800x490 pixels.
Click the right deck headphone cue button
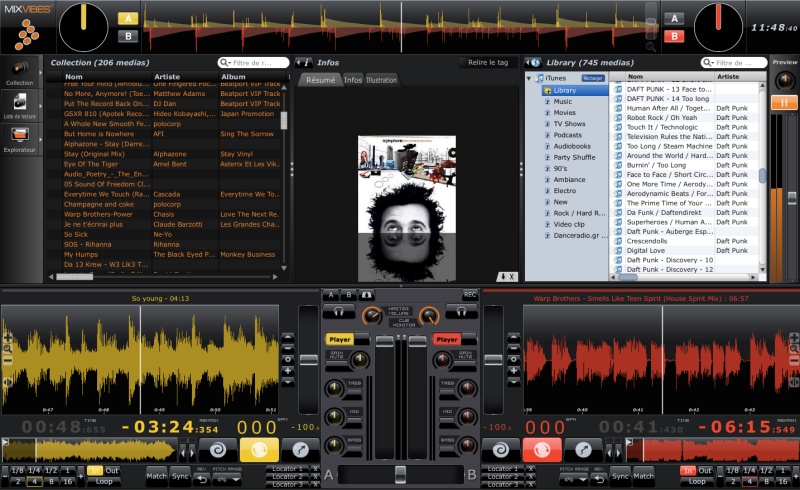pos(461,311)
